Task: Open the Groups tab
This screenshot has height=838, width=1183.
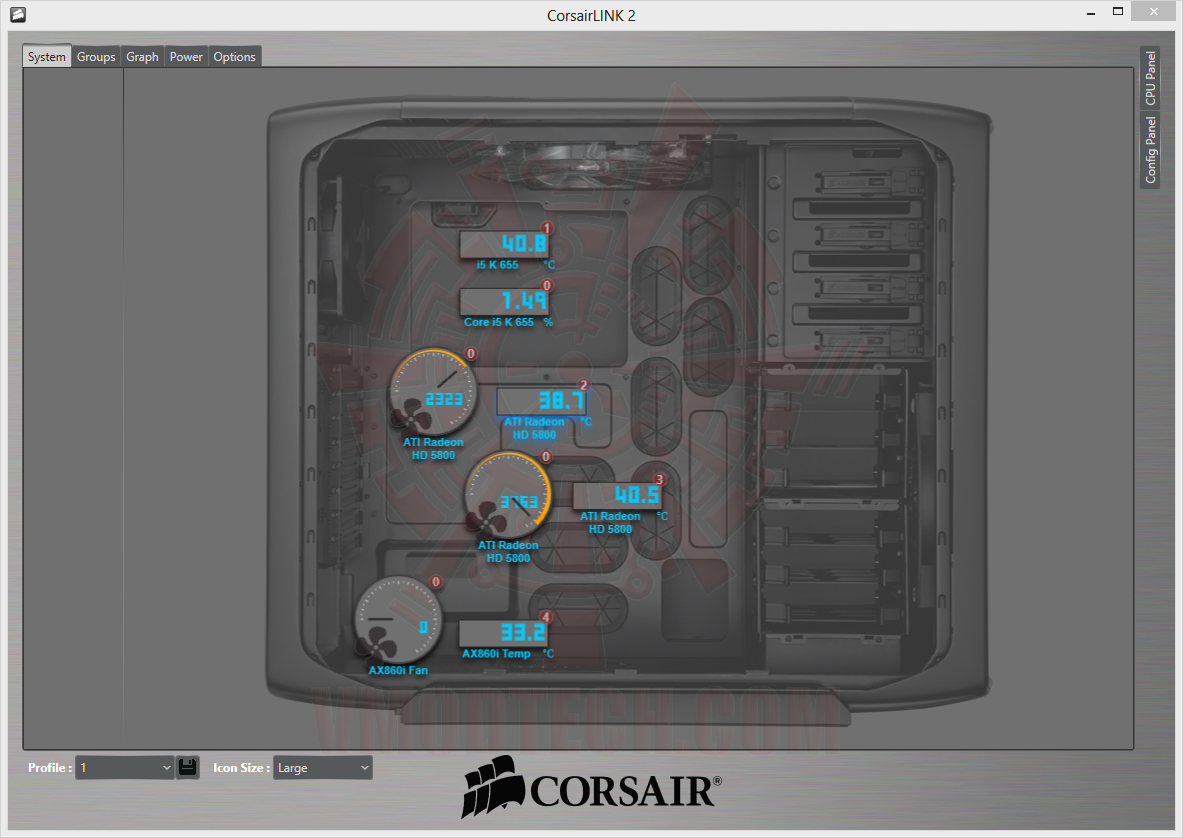Action: pyautogui.click(x=96, y=57)
